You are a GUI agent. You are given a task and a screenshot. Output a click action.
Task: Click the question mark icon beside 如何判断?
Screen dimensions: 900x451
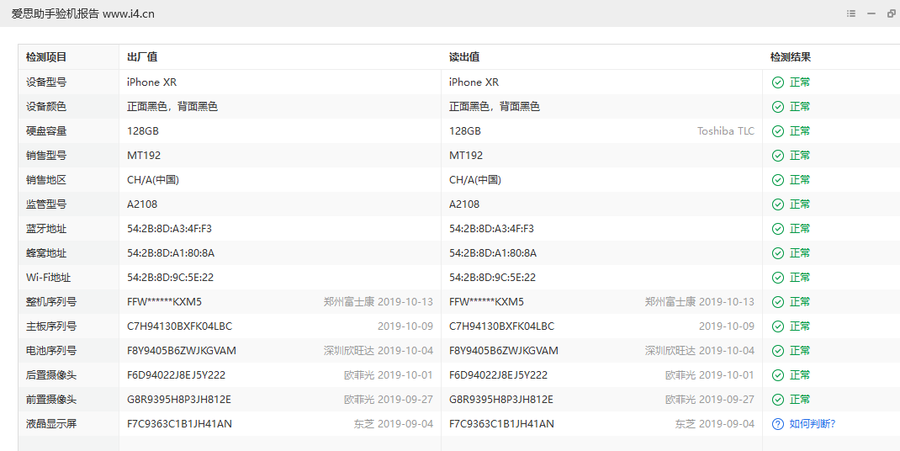click(x=778, y=424)
